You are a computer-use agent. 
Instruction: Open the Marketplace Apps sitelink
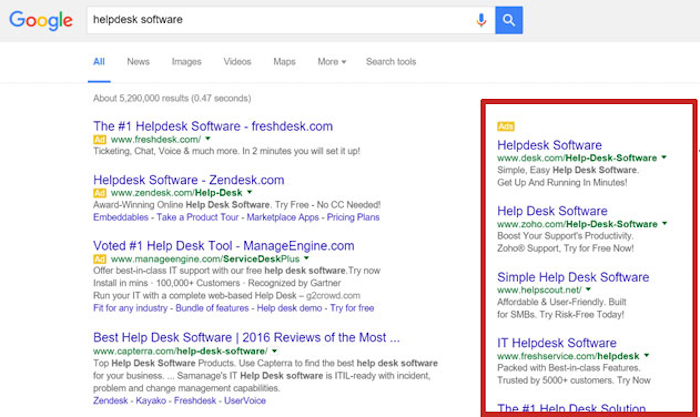283,217
